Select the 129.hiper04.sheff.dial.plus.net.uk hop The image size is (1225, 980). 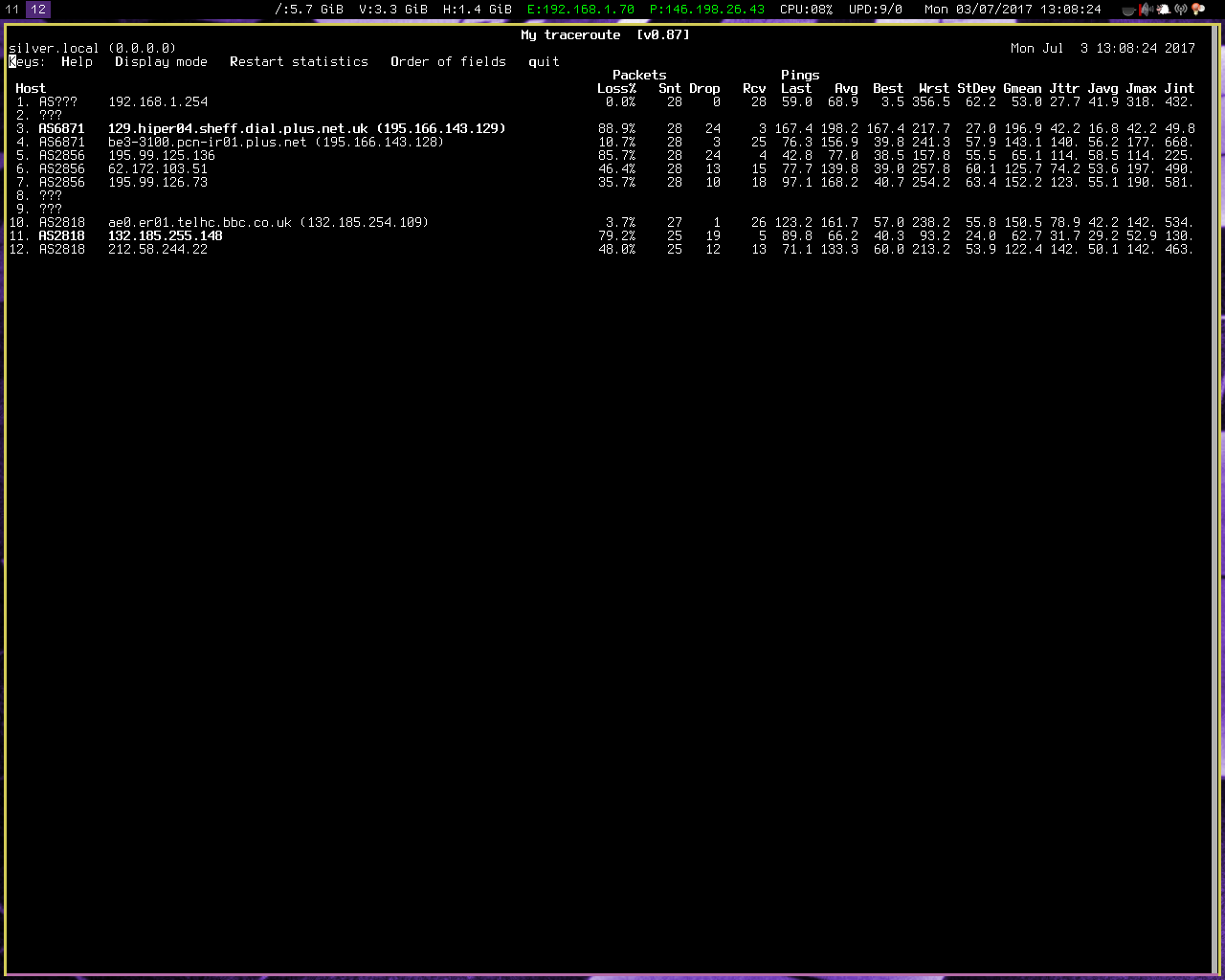tap(306, 128)
